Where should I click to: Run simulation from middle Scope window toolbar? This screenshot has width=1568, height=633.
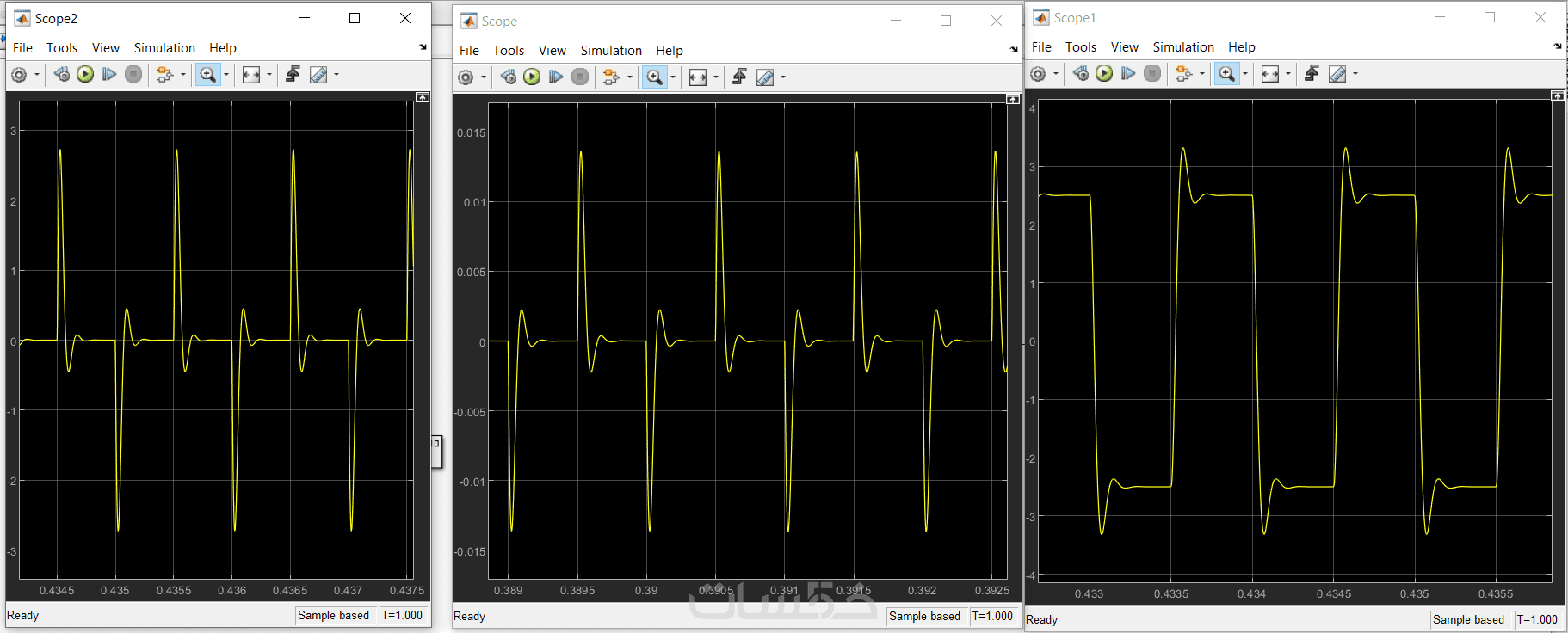[x=532, y=77]
